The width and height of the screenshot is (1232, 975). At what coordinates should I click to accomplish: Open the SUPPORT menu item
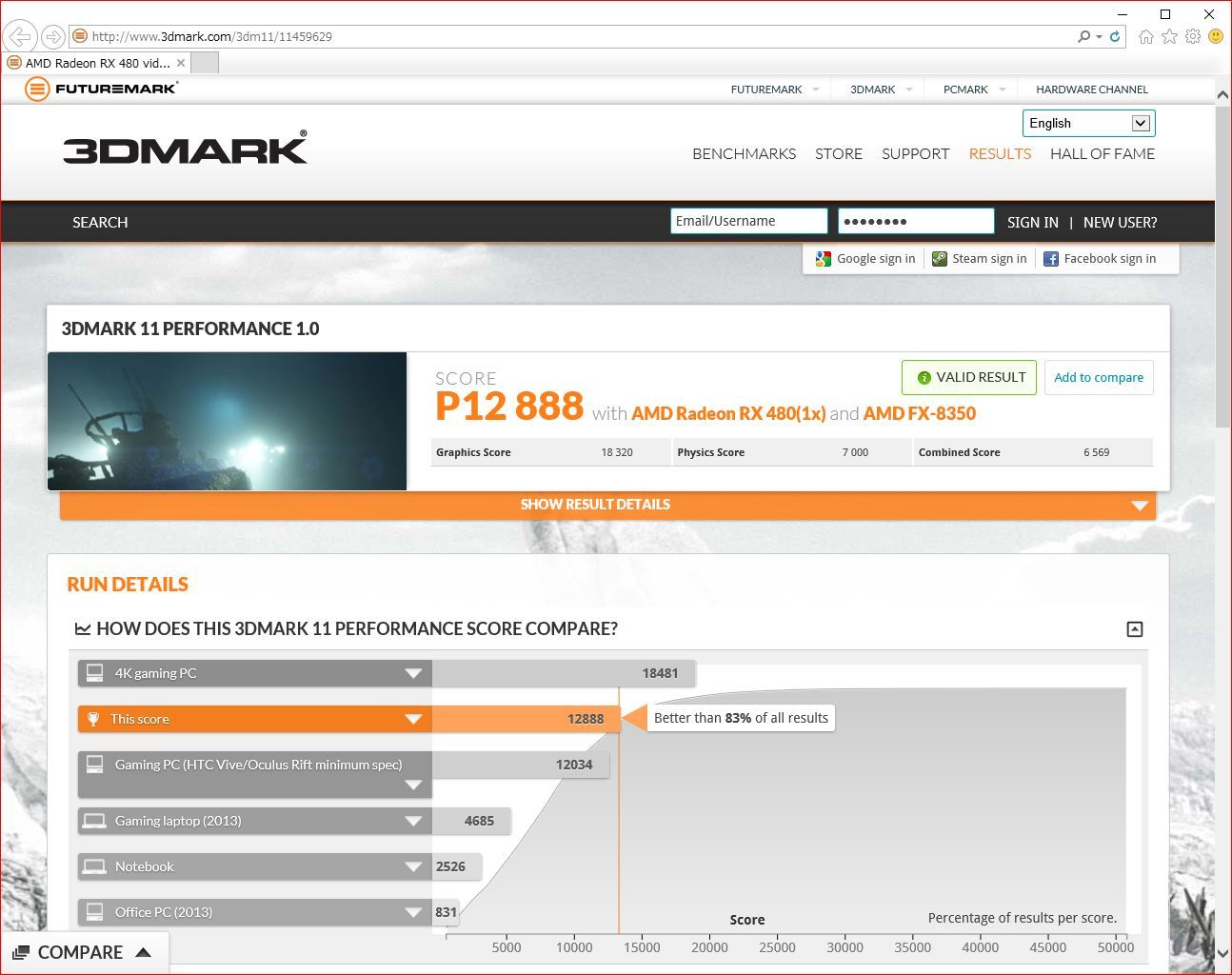click(915, 153)
